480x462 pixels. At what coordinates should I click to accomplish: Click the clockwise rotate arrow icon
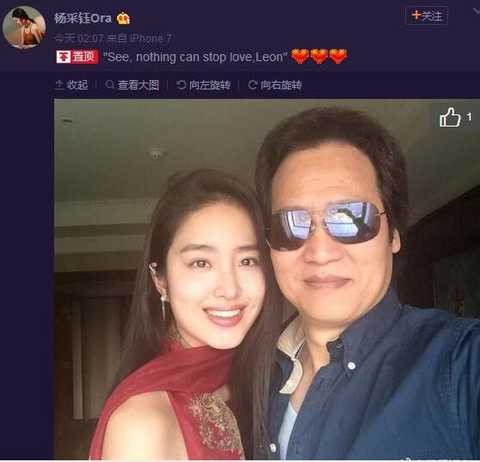252,85
